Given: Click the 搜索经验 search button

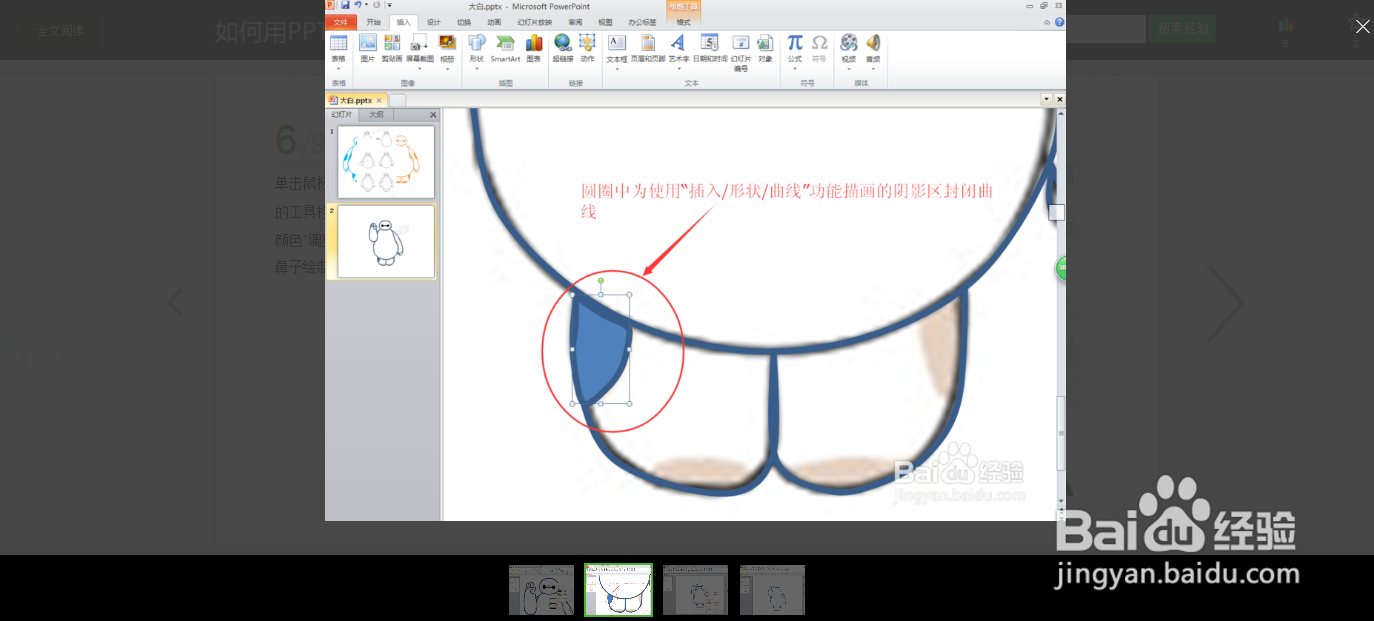Looking at the screenshot, I should point(1184,29).
